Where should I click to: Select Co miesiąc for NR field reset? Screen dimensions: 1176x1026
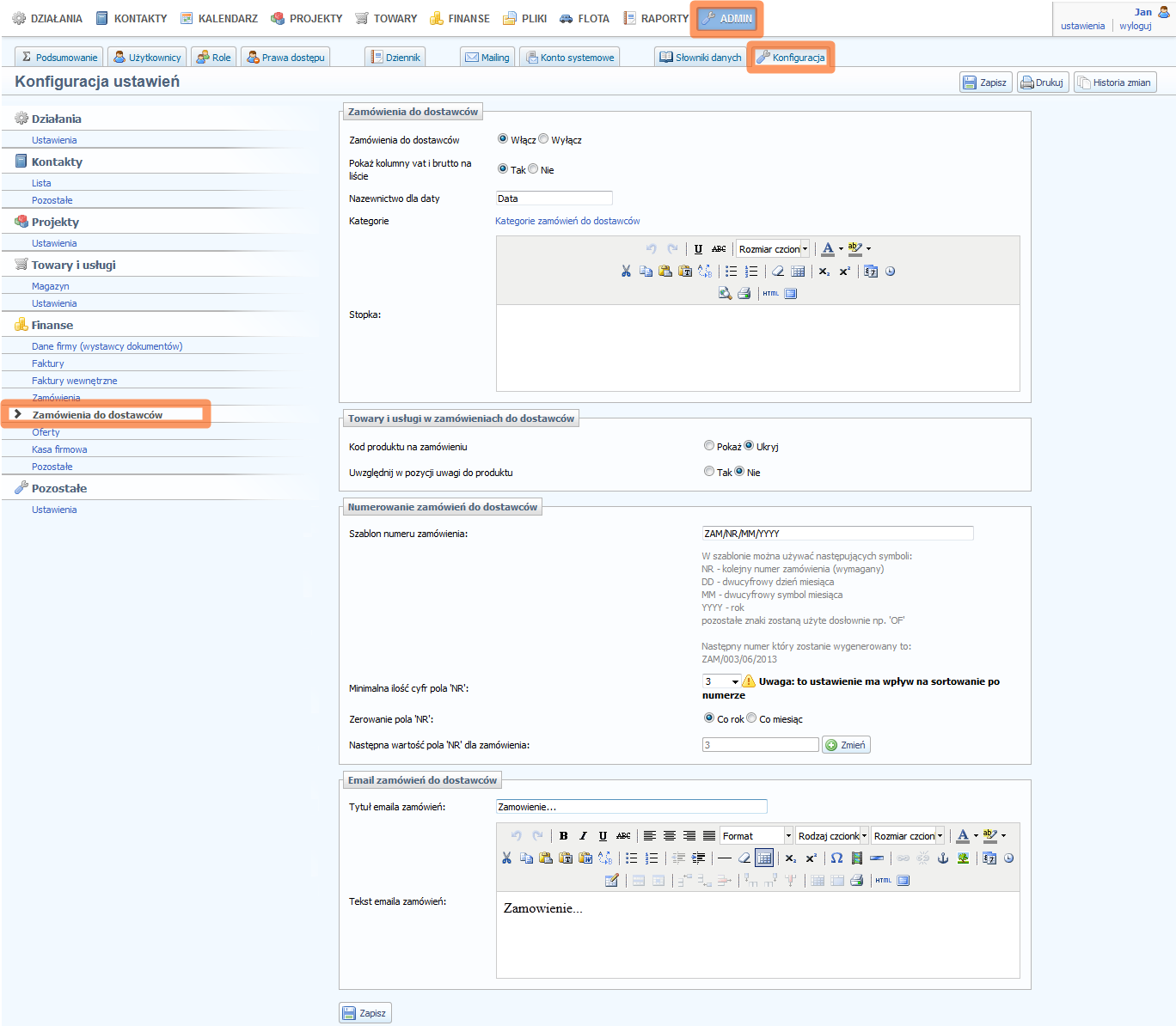(751, 718)
